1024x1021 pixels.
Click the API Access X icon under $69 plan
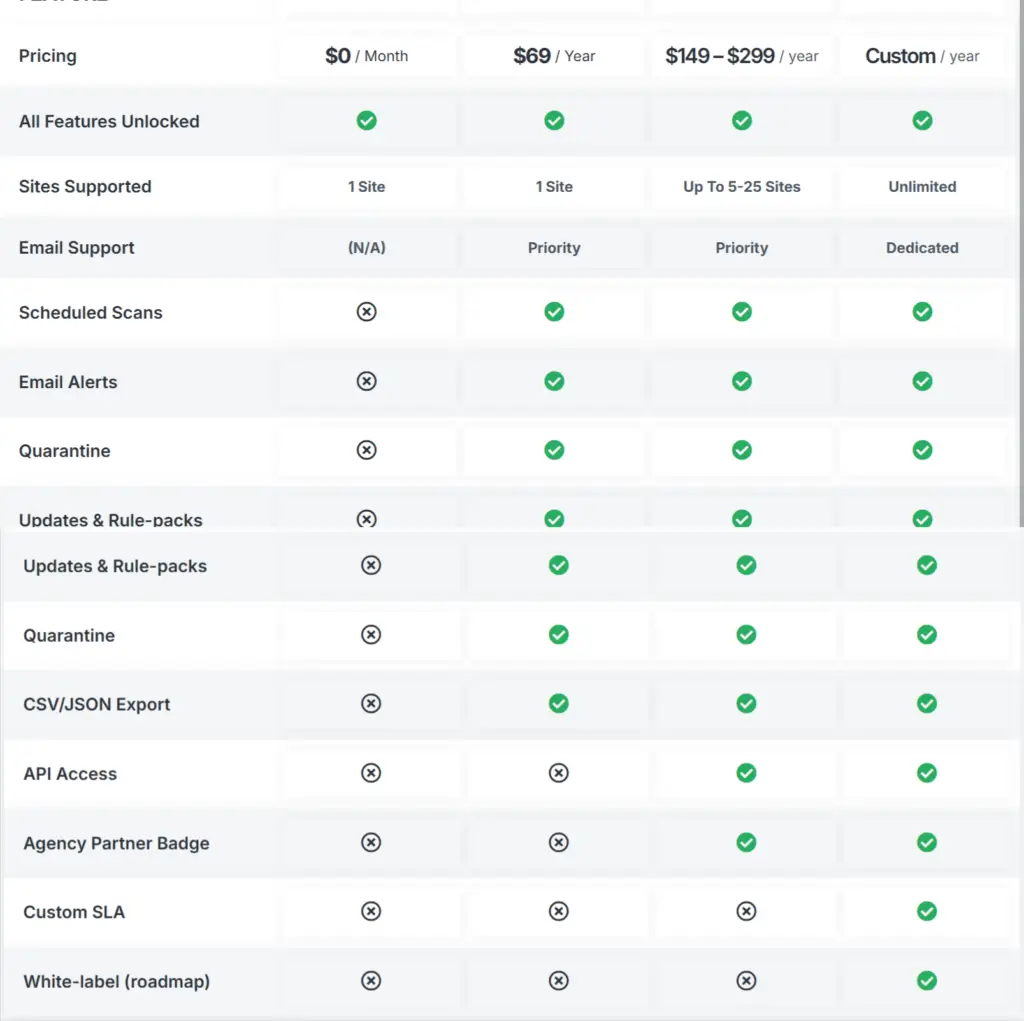click(x=558, y=773)
